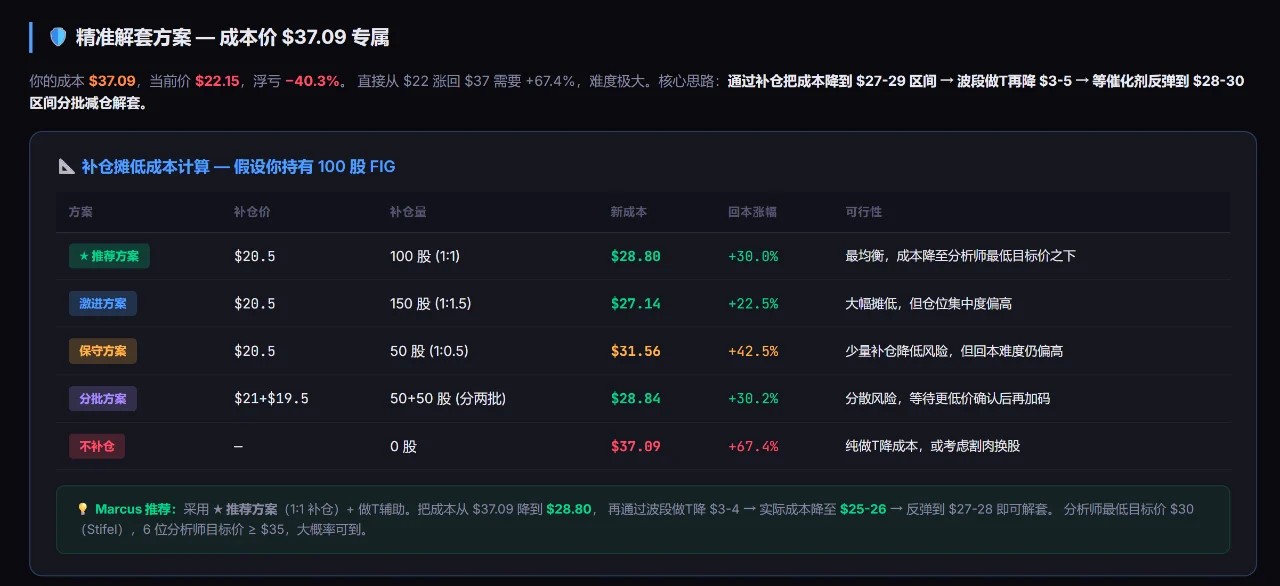
Task: Click the $20.5 price in 推荐方案 row
Action: click(254, 256)
